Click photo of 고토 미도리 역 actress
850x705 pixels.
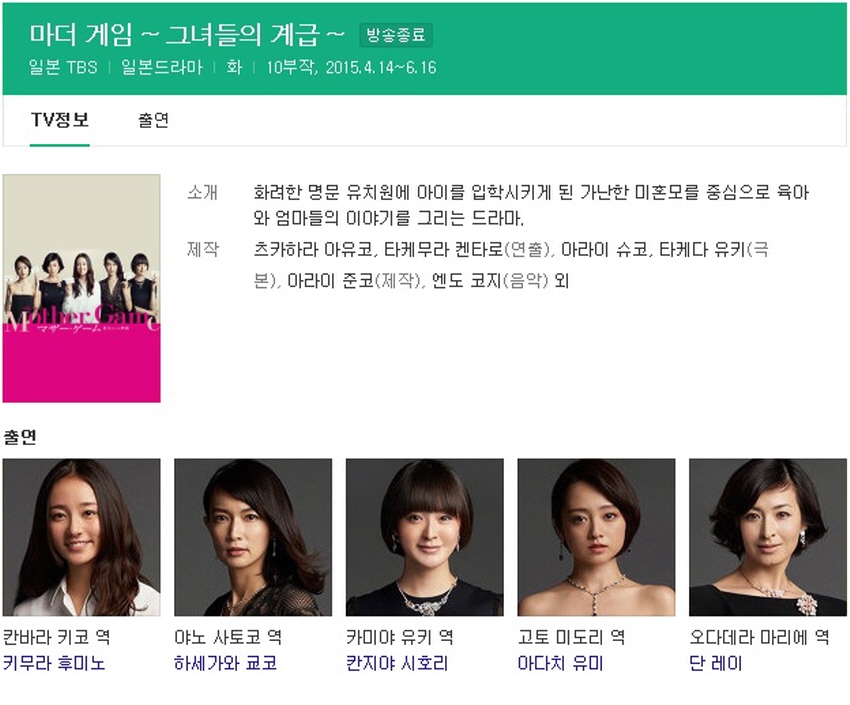point(596,537)
